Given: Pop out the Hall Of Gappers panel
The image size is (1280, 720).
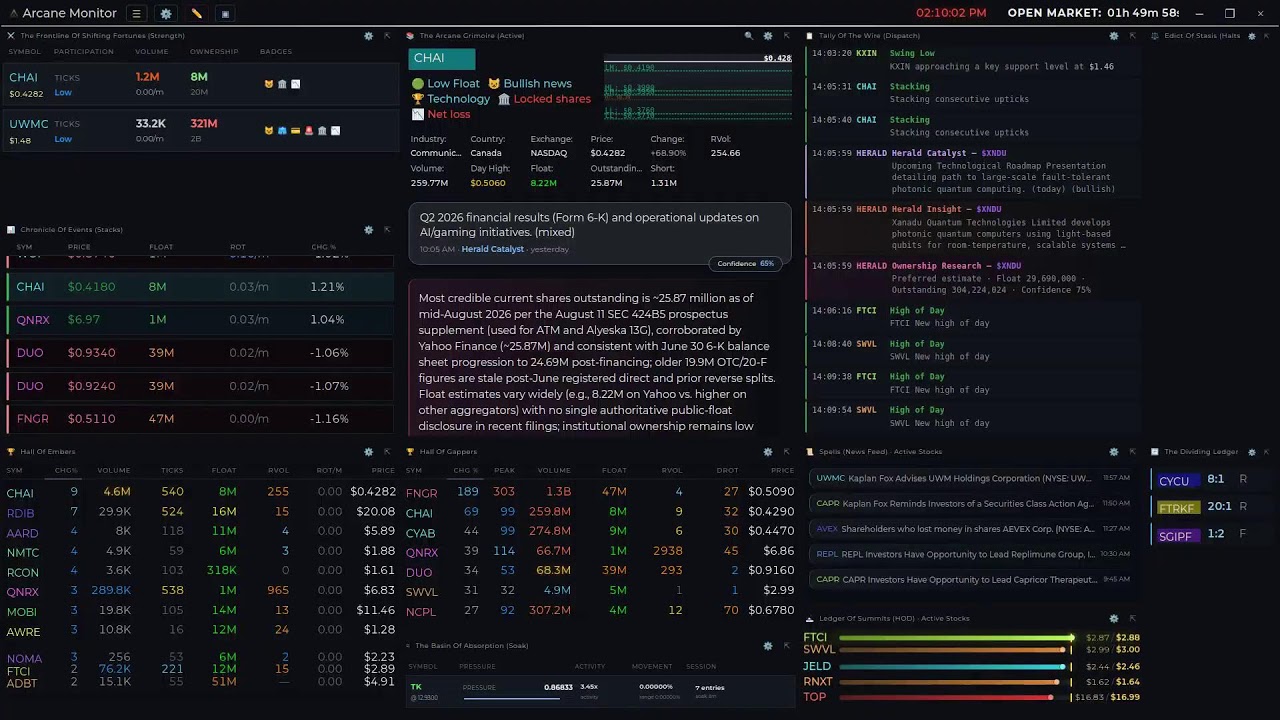Looking at the screenshot, I should tap(786, 451).
